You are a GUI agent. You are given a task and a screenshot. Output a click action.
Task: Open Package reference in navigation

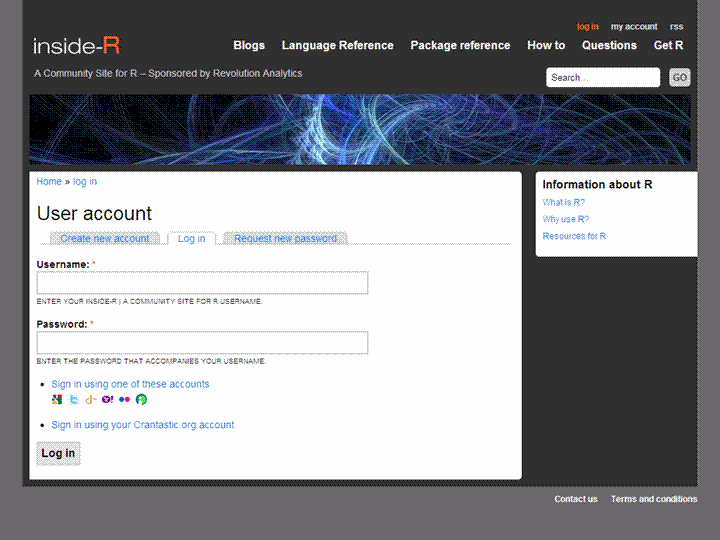click(x=460, y=45)
